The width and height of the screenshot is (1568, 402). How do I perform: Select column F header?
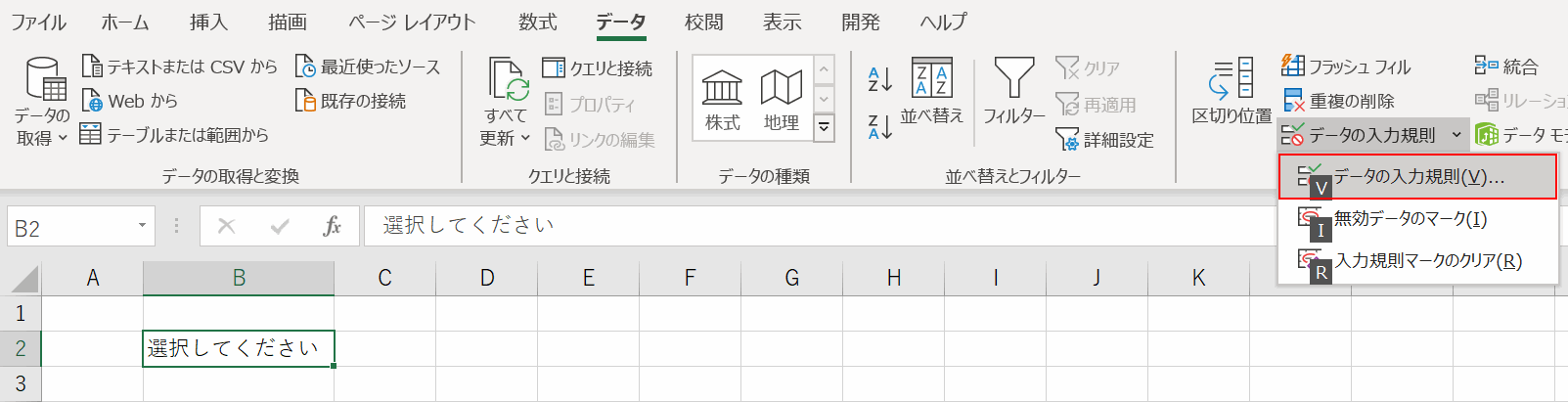click(x=690, y=278)
